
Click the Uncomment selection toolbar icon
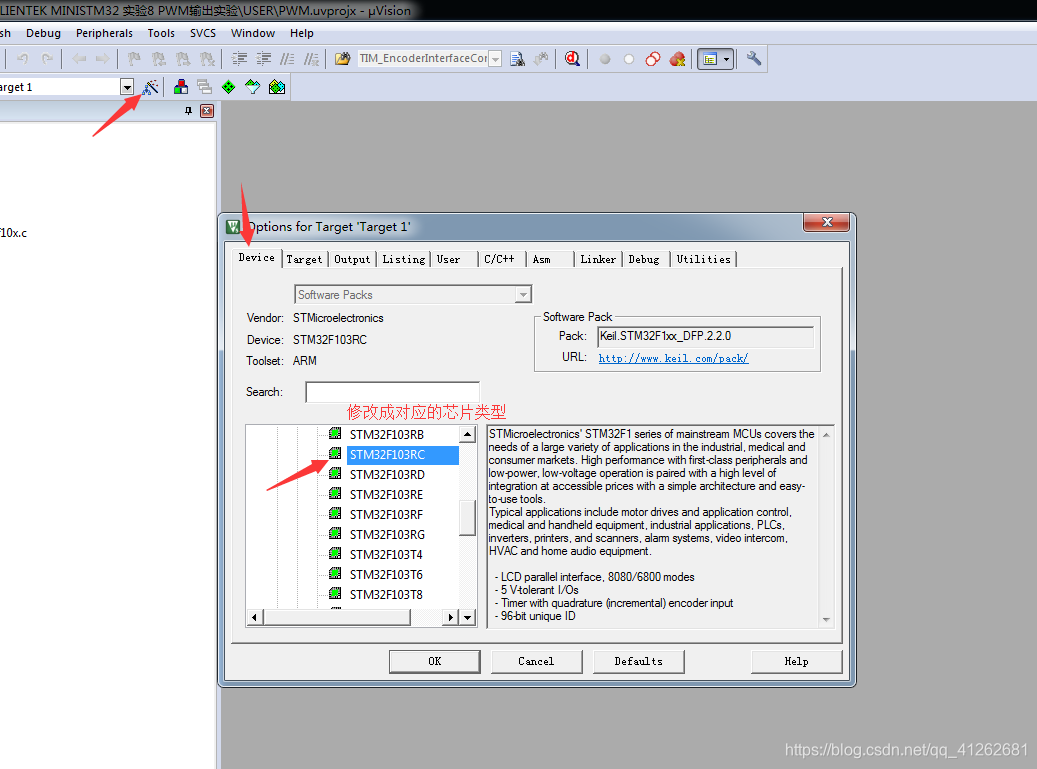311,59
